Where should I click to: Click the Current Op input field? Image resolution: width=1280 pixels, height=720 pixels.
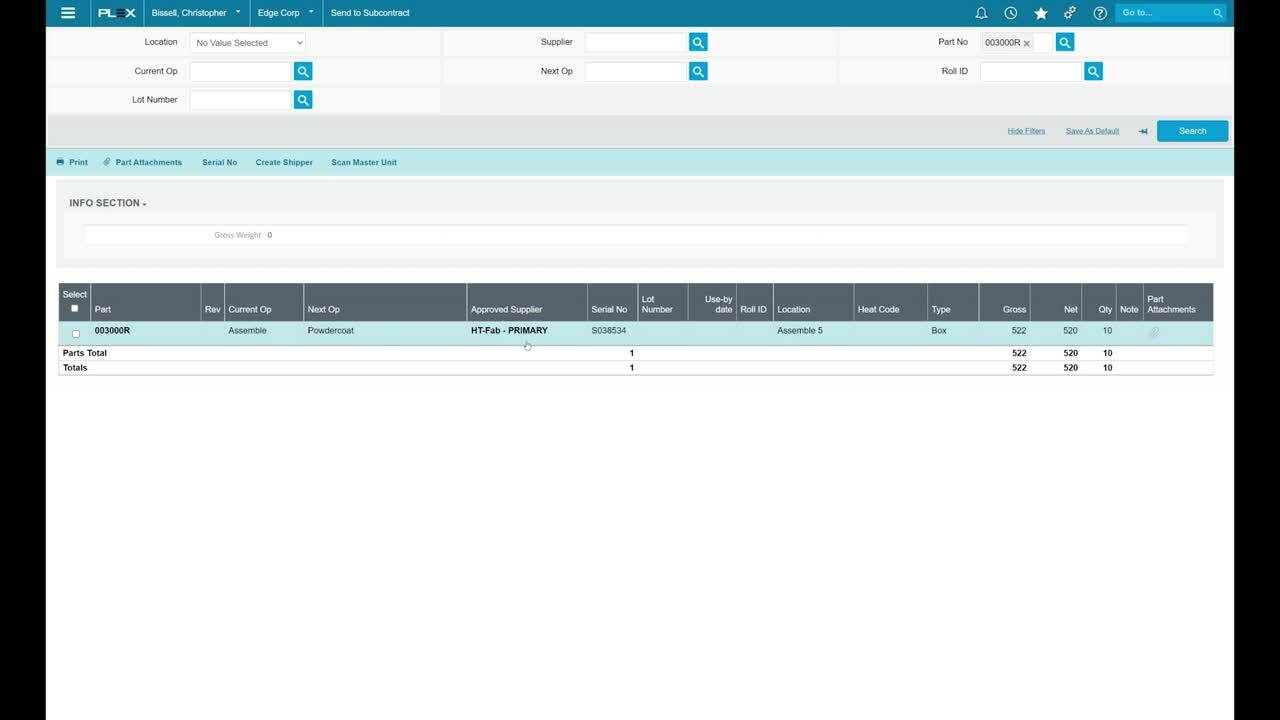point(241,71)
